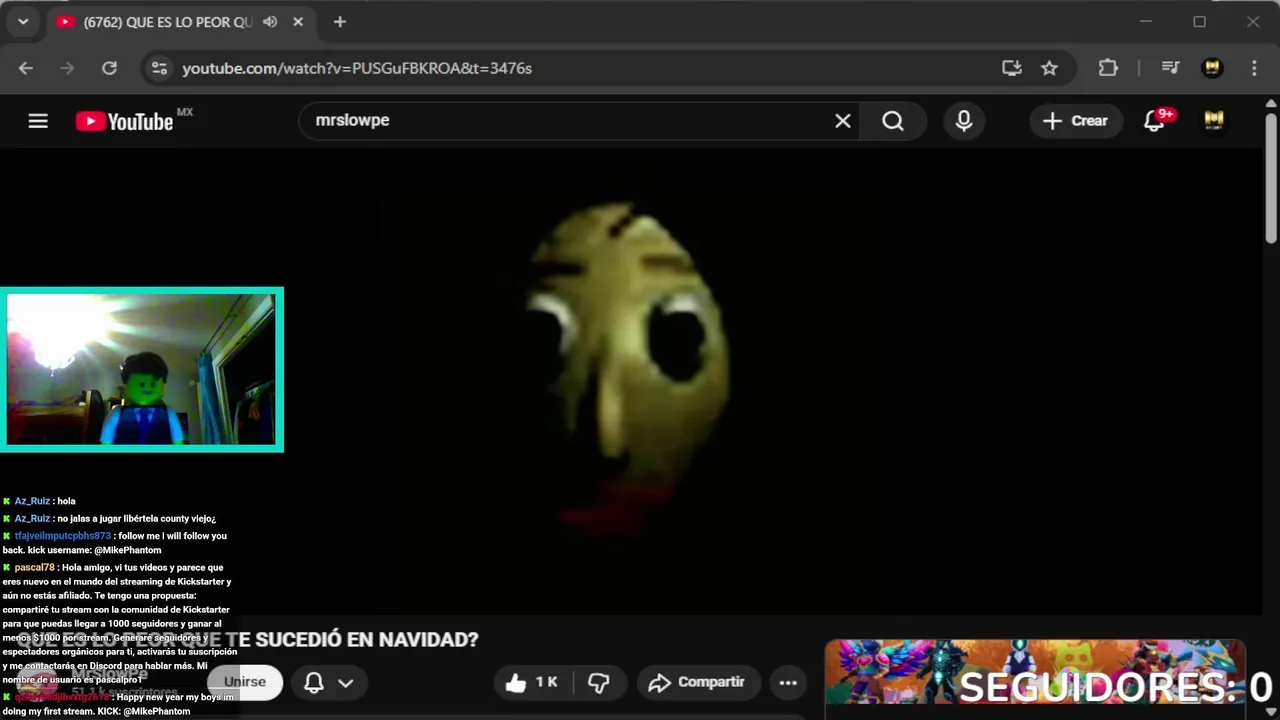Select the QUE ES LO PEOR tab
The image size is (1280, 720).
[x=180, y=22]
